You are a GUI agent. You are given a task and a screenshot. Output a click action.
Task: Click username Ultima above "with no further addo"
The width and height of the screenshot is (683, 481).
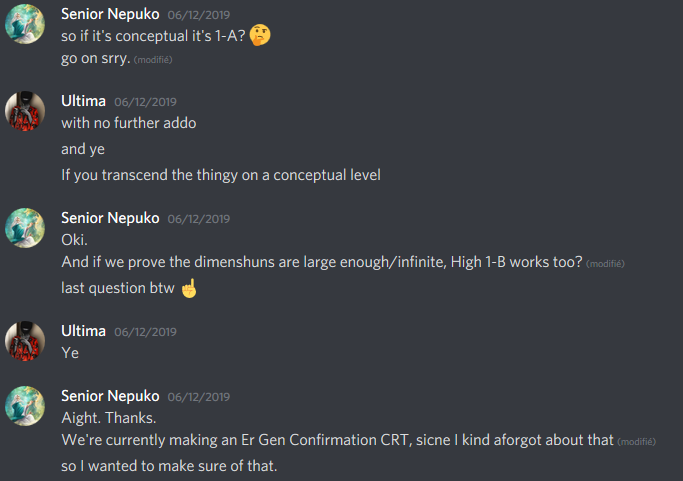coord(83,101)
